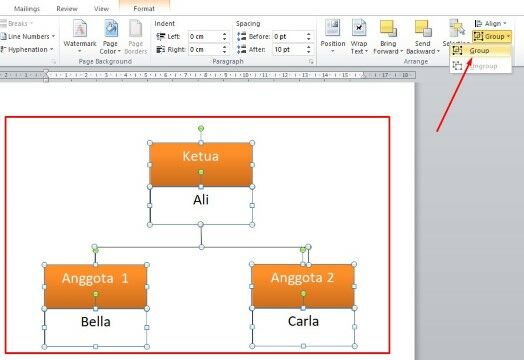Click the Spacing Before icon
524x360 pixels.
click(x=242, y=36)
